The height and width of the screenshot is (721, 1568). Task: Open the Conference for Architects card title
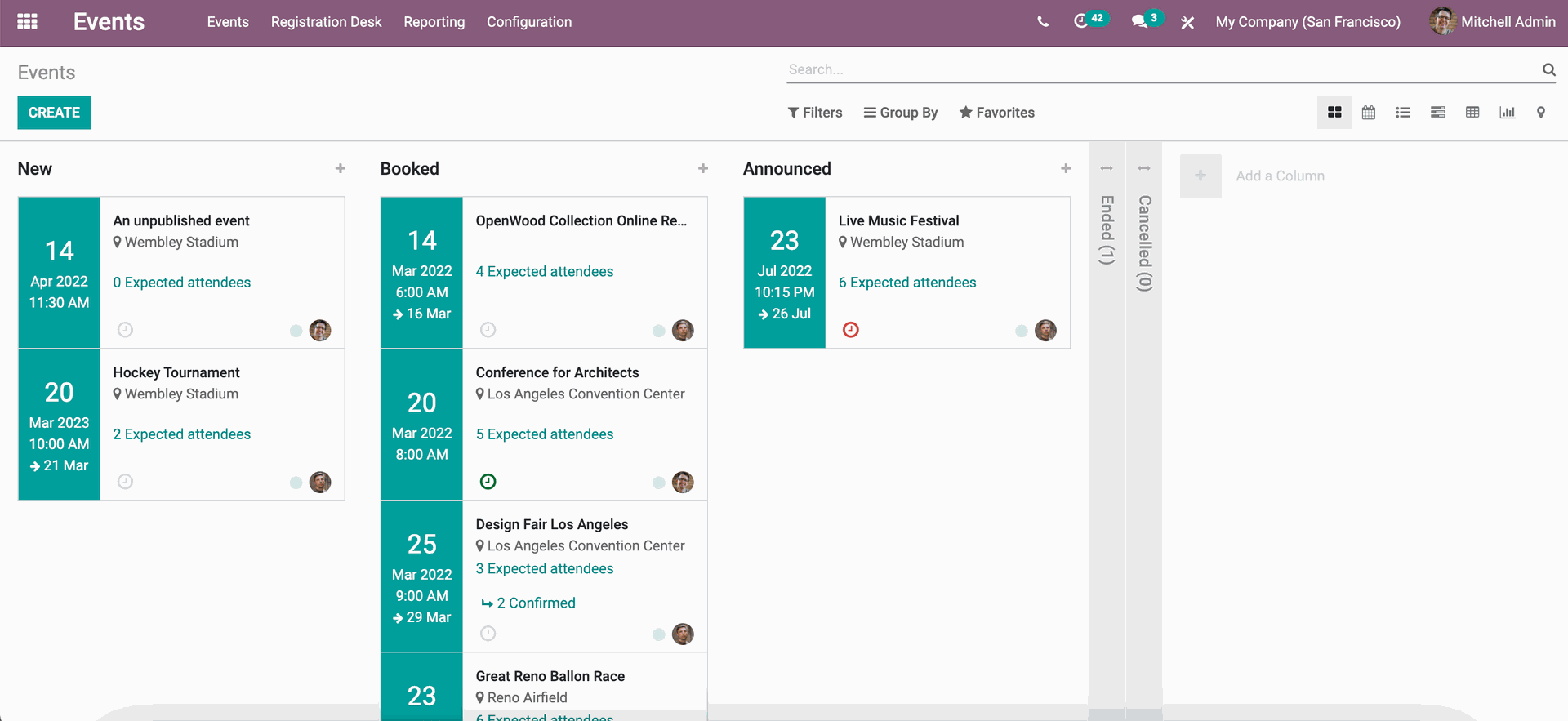[557, 372]
